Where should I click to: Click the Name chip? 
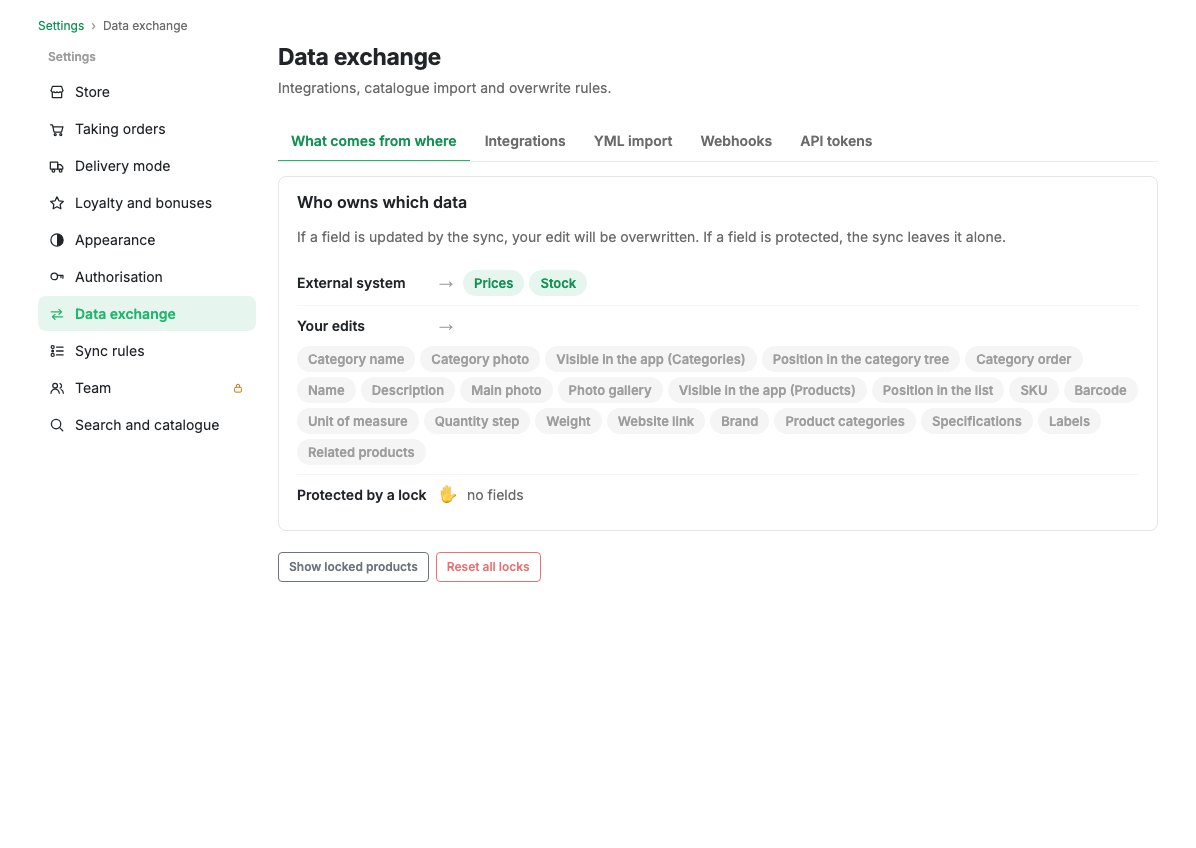point(326,390)
